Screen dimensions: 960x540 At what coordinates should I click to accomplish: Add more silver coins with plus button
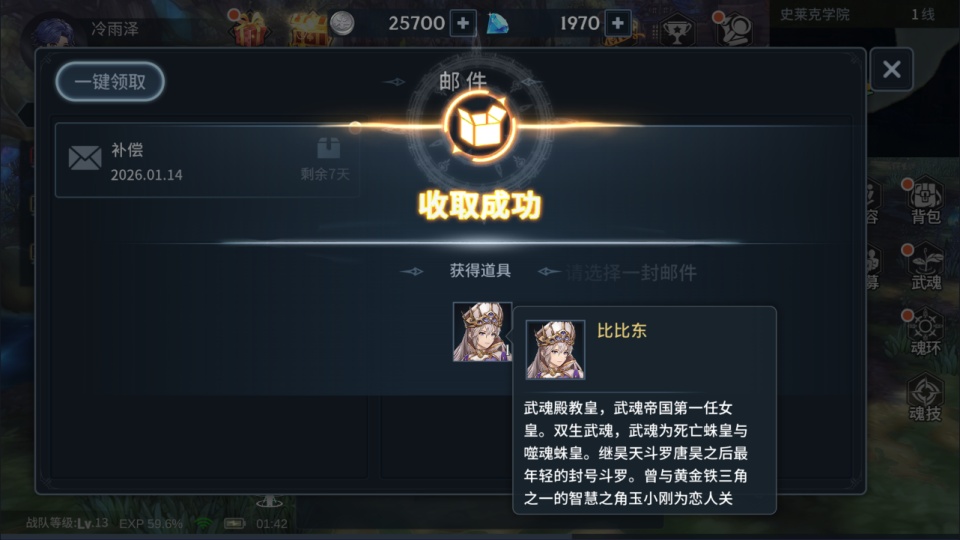(x=463, y=23)
